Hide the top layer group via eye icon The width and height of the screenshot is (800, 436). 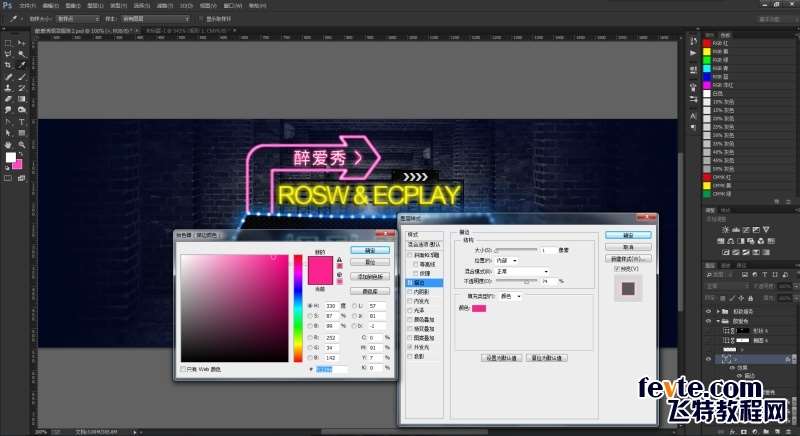point(708,311)
